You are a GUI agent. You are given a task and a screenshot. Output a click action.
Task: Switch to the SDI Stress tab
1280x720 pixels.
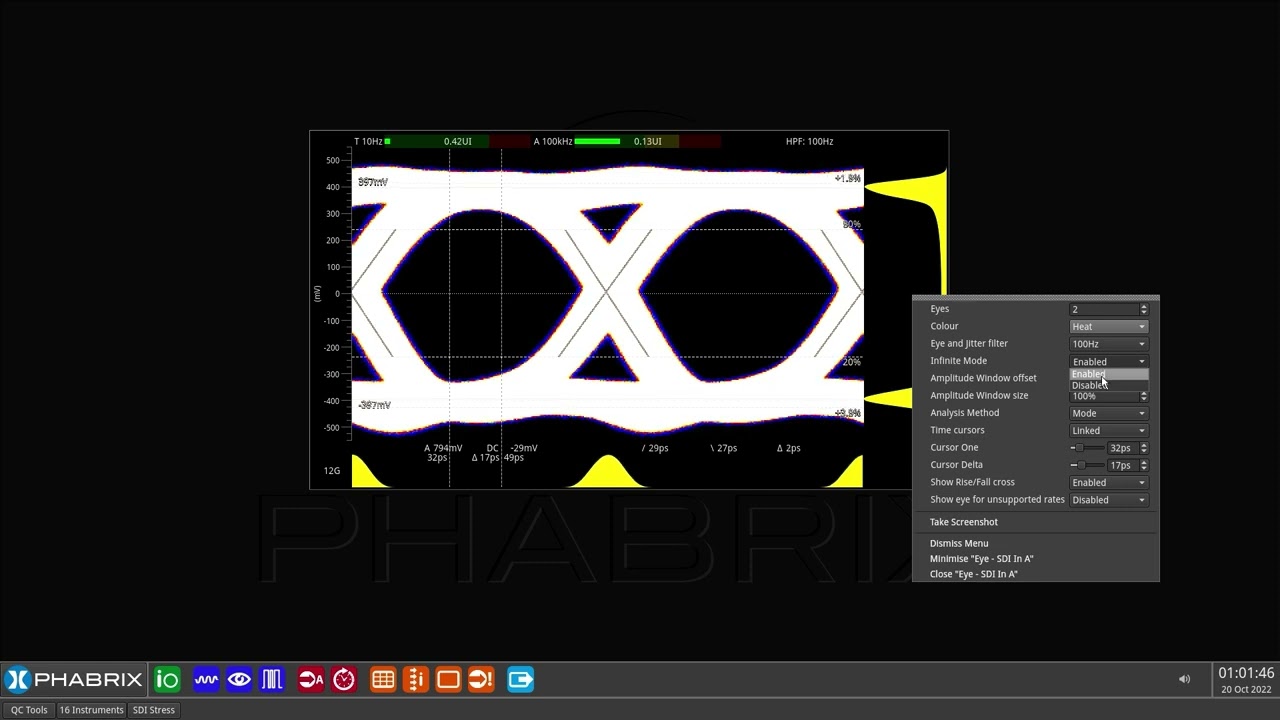pos(154,710)
